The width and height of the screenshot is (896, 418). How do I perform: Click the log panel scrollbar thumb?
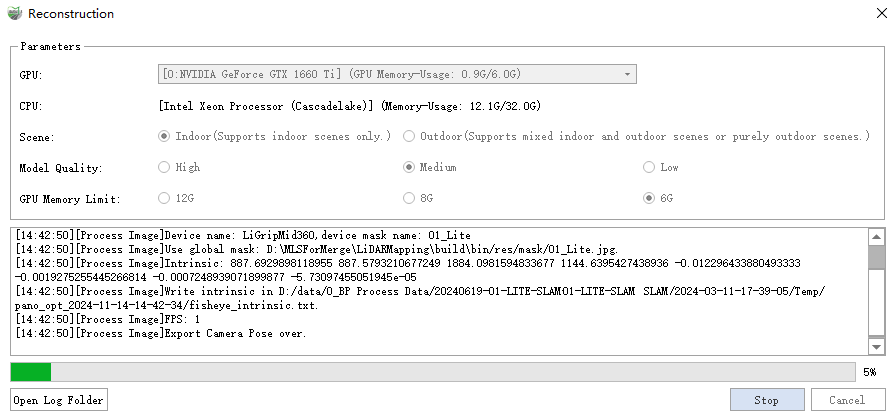[x=876, y=257]
